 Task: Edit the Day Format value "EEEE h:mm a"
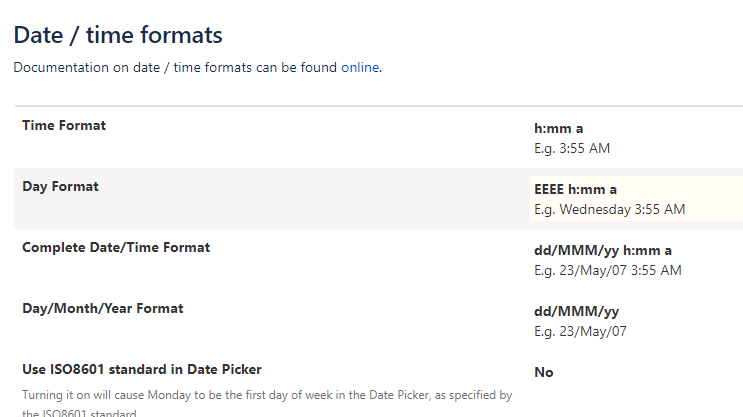575,190
